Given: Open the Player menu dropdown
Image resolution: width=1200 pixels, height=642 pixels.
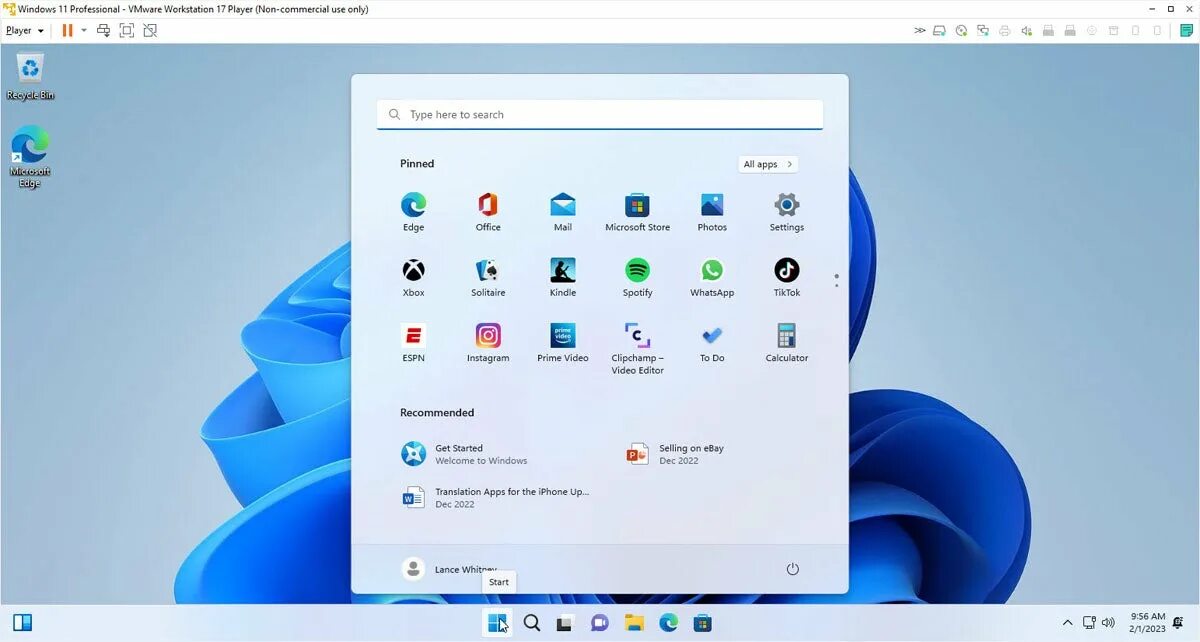Looking at the screenshot, I should pyautogui.click(x=25, y=30).
